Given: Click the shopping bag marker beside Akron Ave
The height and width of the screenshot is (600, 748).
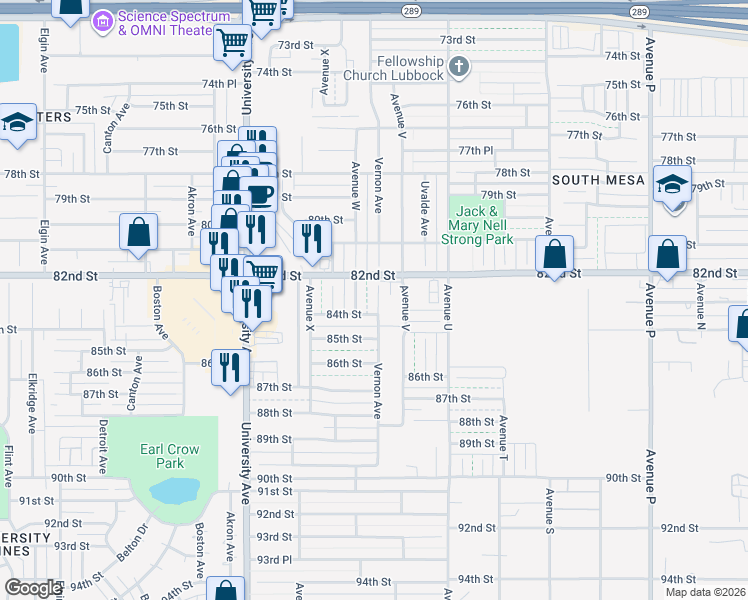Looking at the screenshot, I should click(138, 236).
